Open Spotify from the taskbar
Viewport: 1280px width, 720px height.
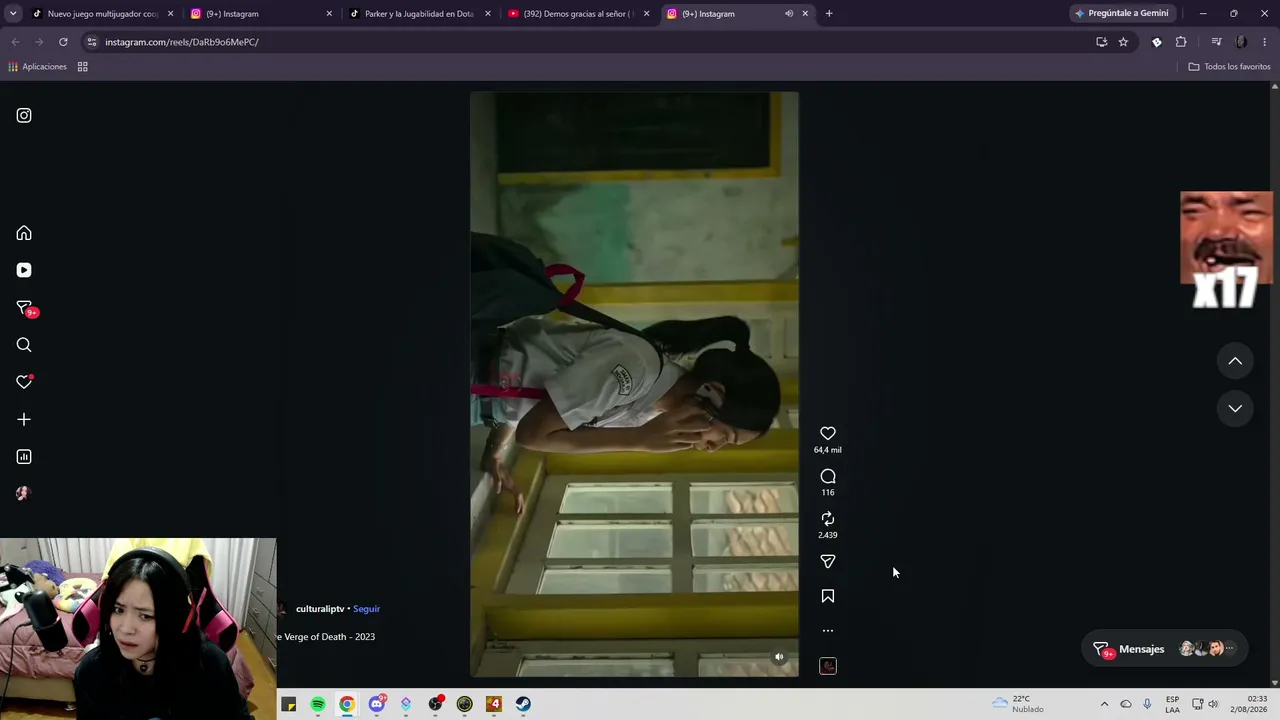tap(318, 704)
